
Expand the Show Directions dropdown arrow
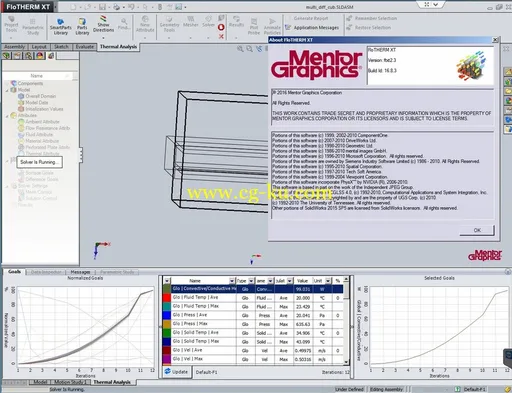103,38
